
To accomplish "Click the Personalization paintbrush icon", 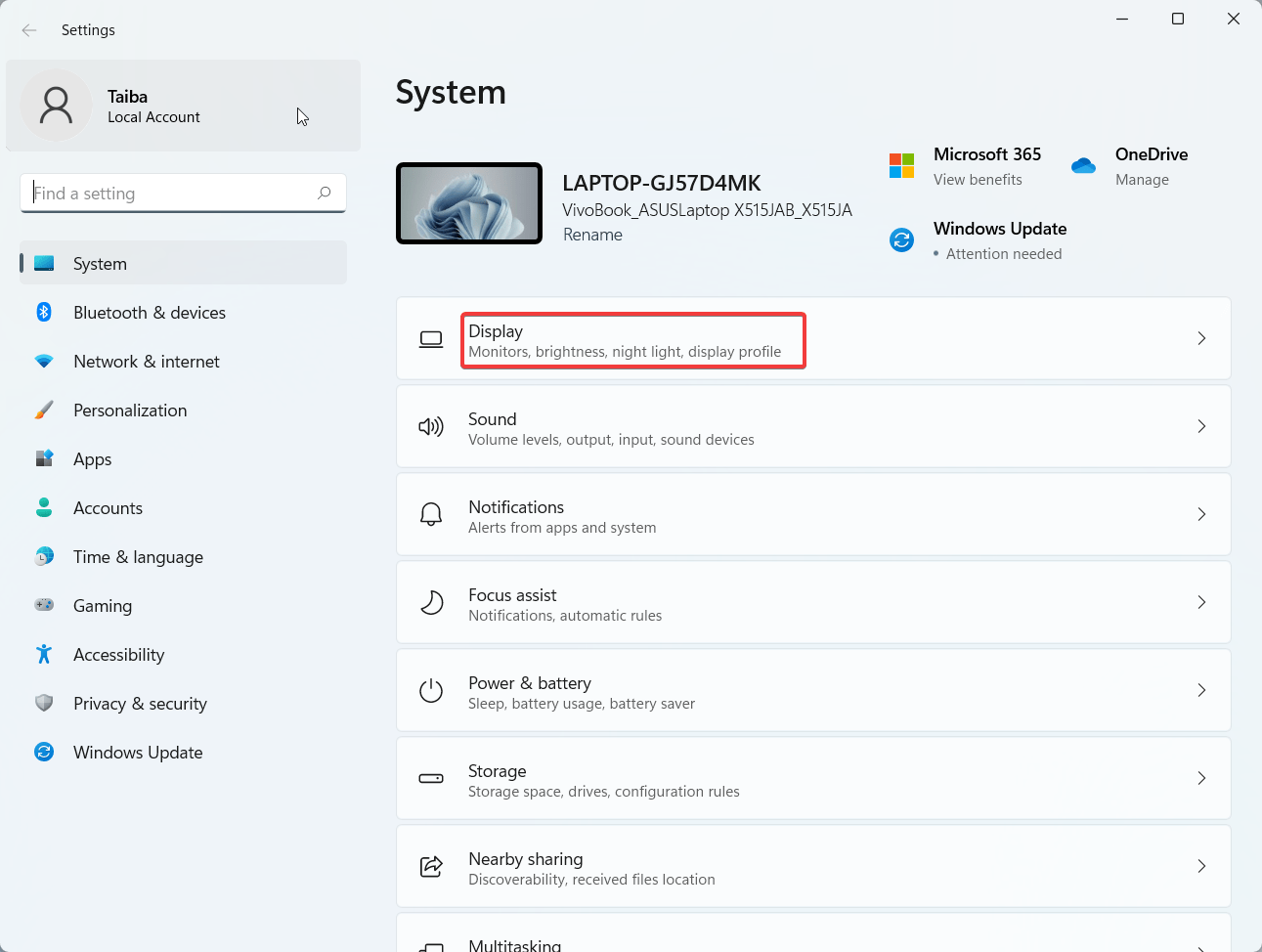I will pos(44,410).
